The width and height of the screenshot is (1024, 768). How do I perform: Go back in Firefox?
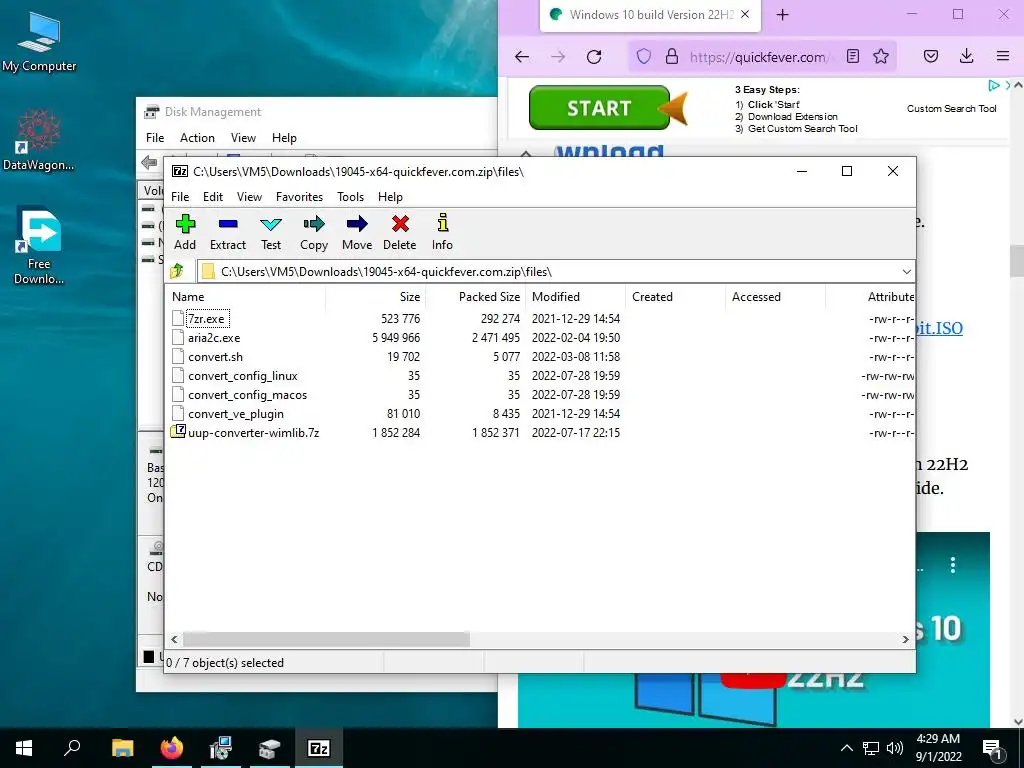point(522,57)
